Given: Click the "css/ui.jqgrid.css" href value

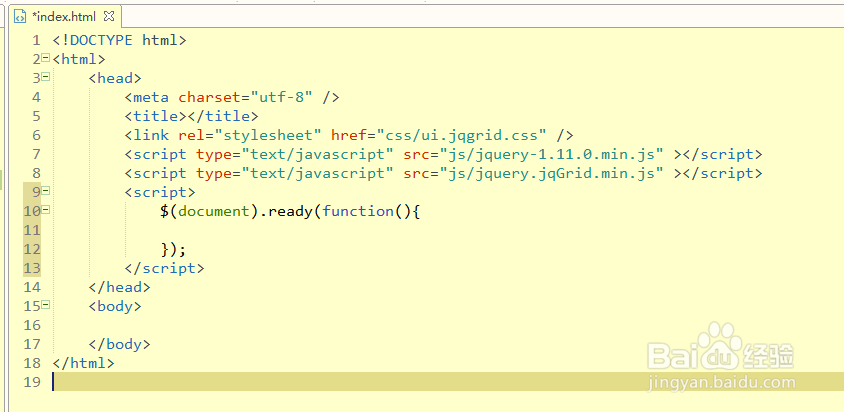Looking at the screenshot, I should tap(461, 135).
